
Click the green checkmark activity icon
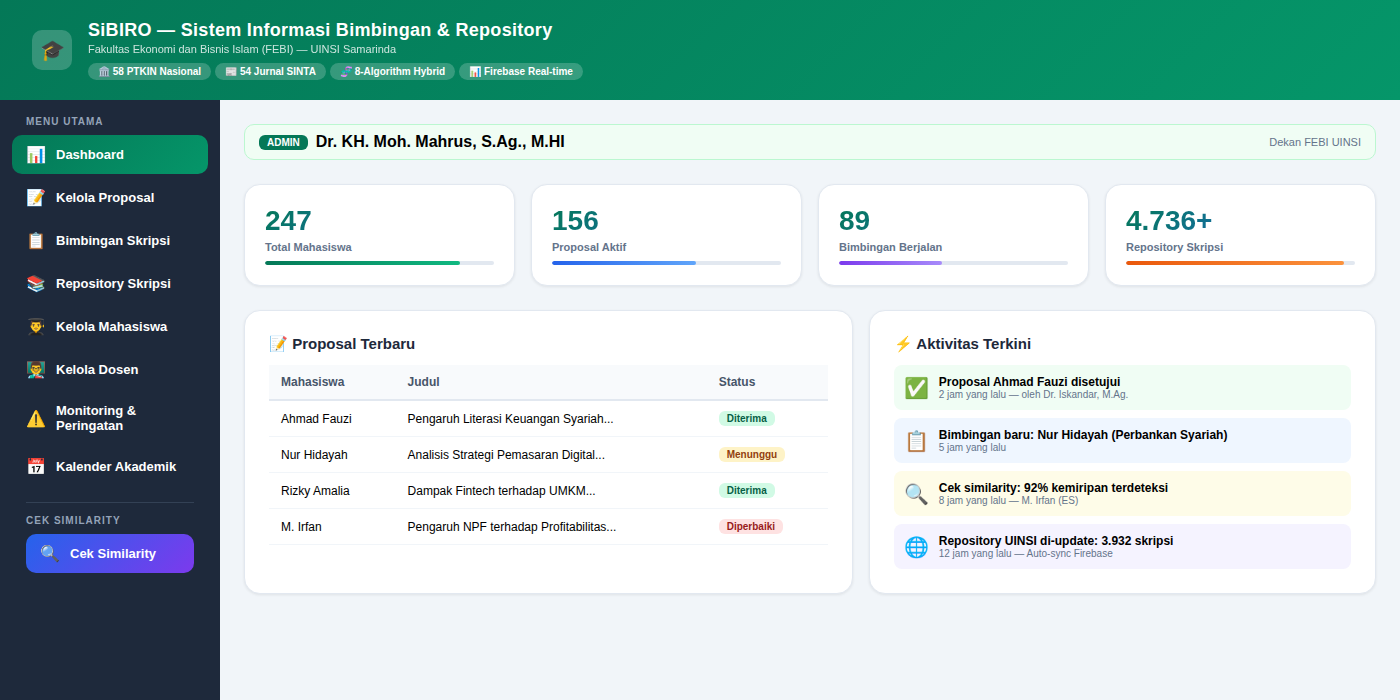(x=916, y=388)
